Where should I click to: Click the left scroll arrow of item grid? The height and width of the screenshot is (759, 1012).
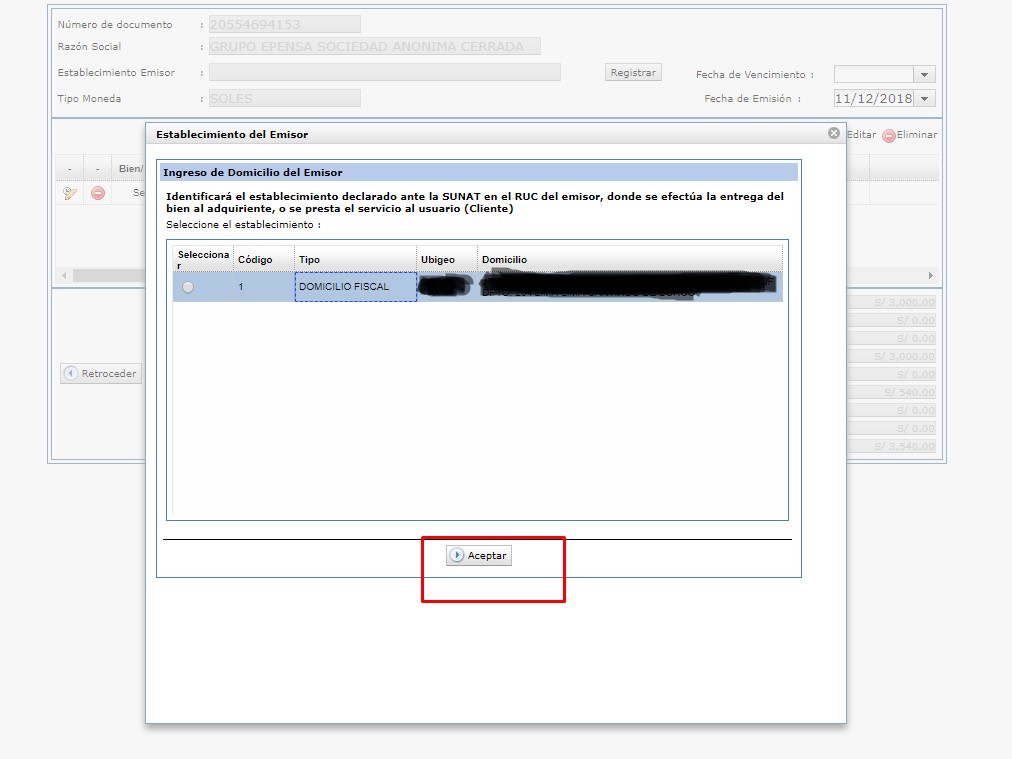click(x=64, y=276)
